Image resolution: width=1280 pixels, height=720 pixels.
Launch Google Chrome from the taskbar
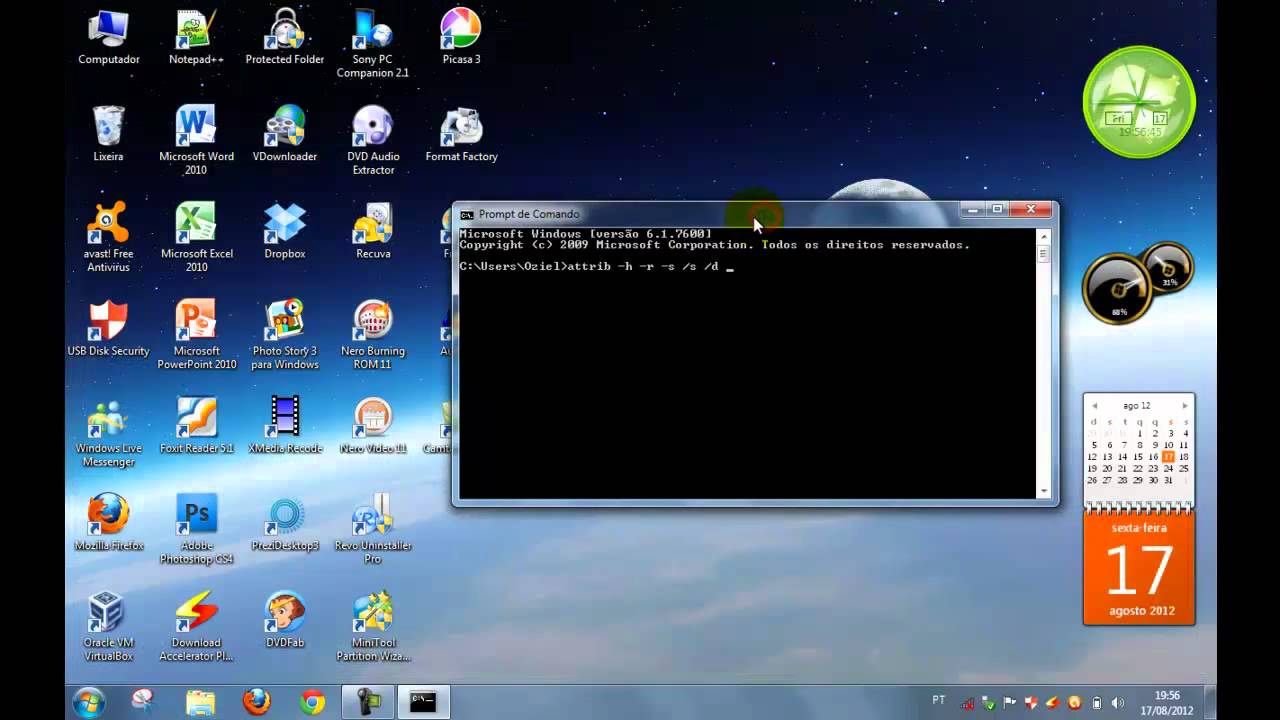pyautogui.click(x=313, y=702)
